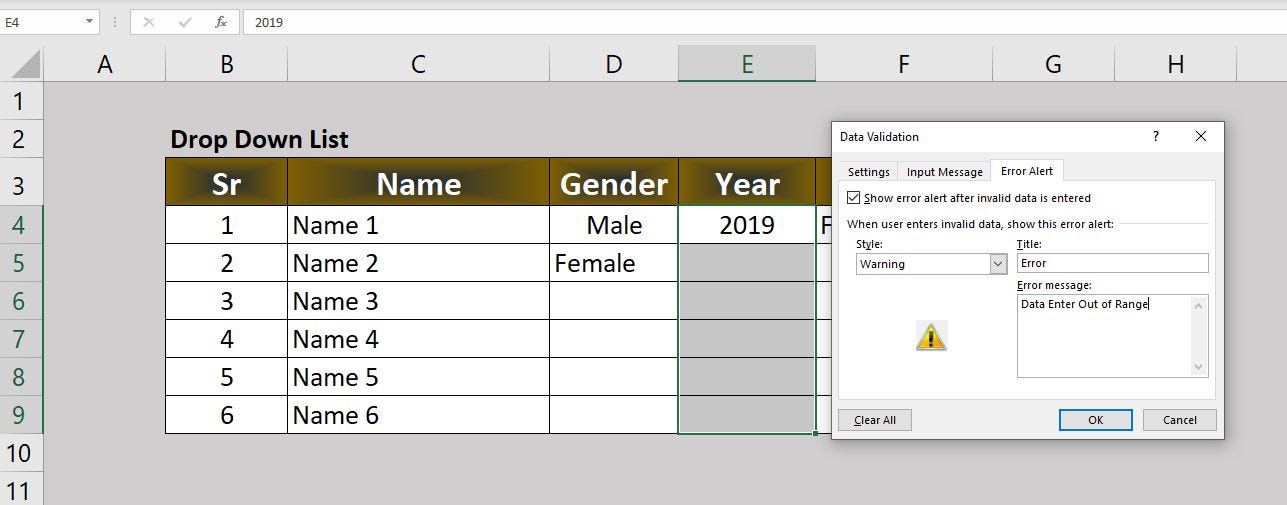This screenshot has width=1287, height=505.
Task: Click the error message scrollbar up arrow
Action: coord(1199,304)
